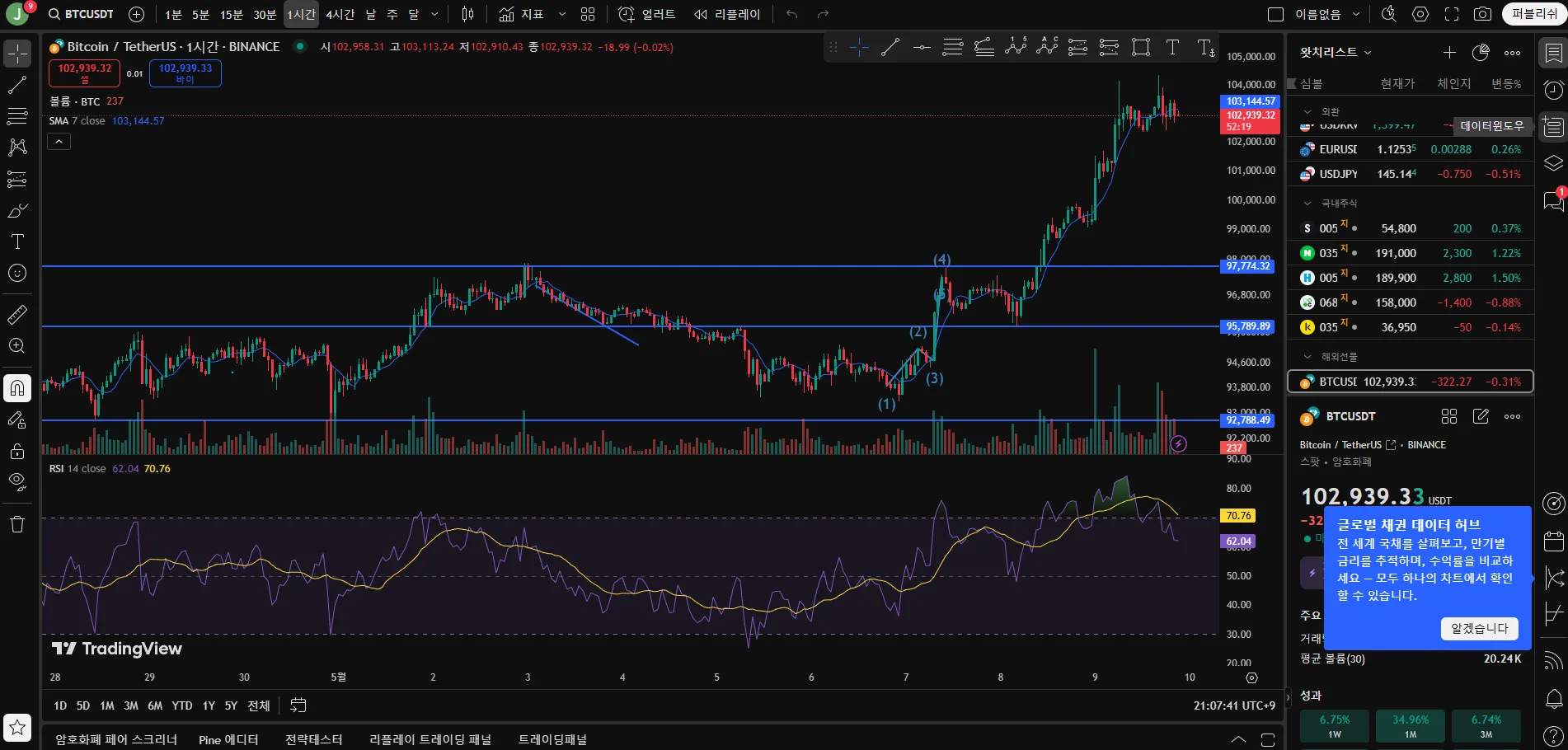Image resolution: width=1568 pixels, height=750 pixels.
Task: Toggle fullscreen mode
Action: pos(1451,14)
